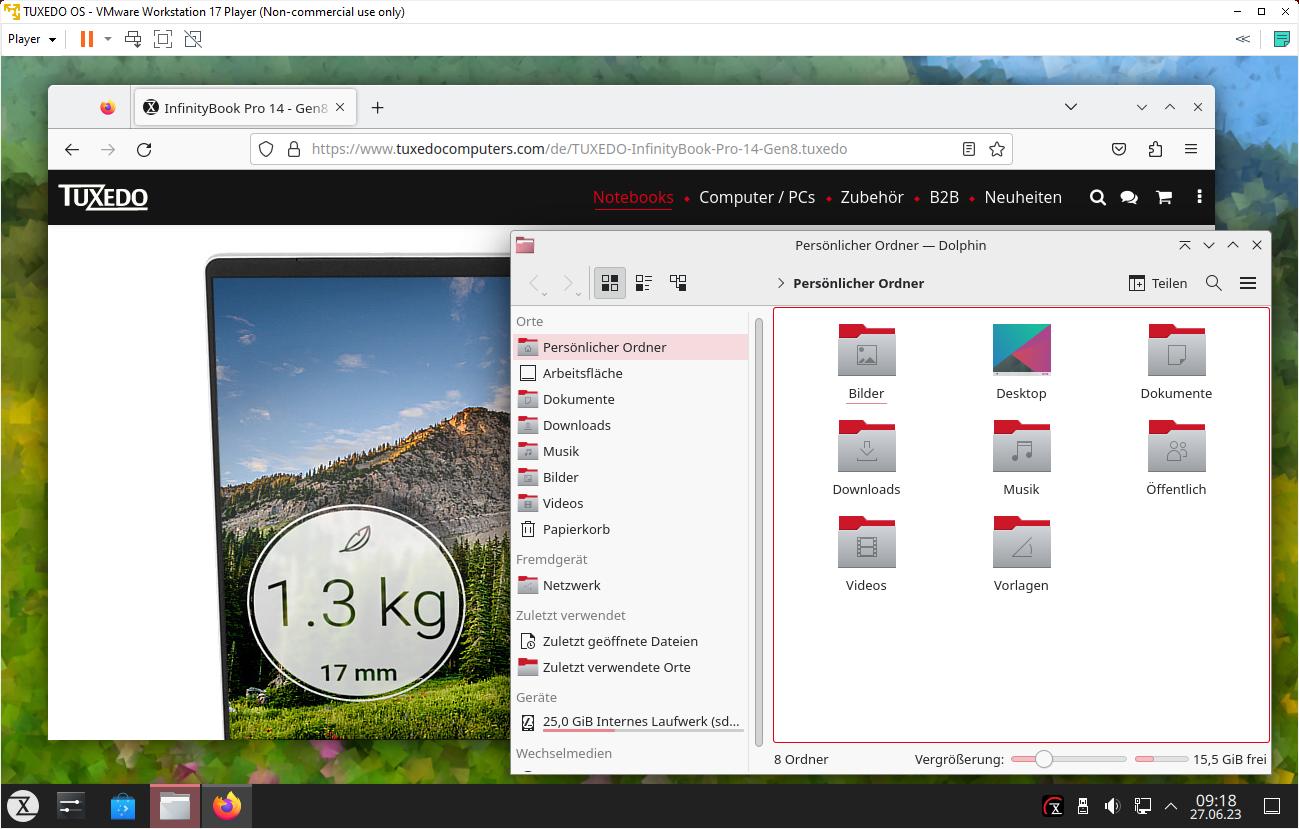Close InfinityBook Pro 14 tab

tap(342, 108)
